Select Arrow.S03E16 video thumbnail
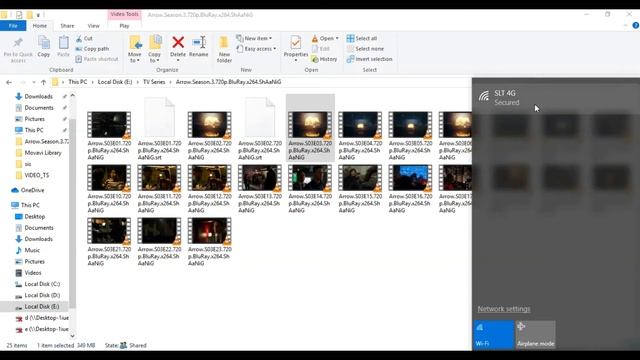 pyautogui.click(x=410, y=178)
